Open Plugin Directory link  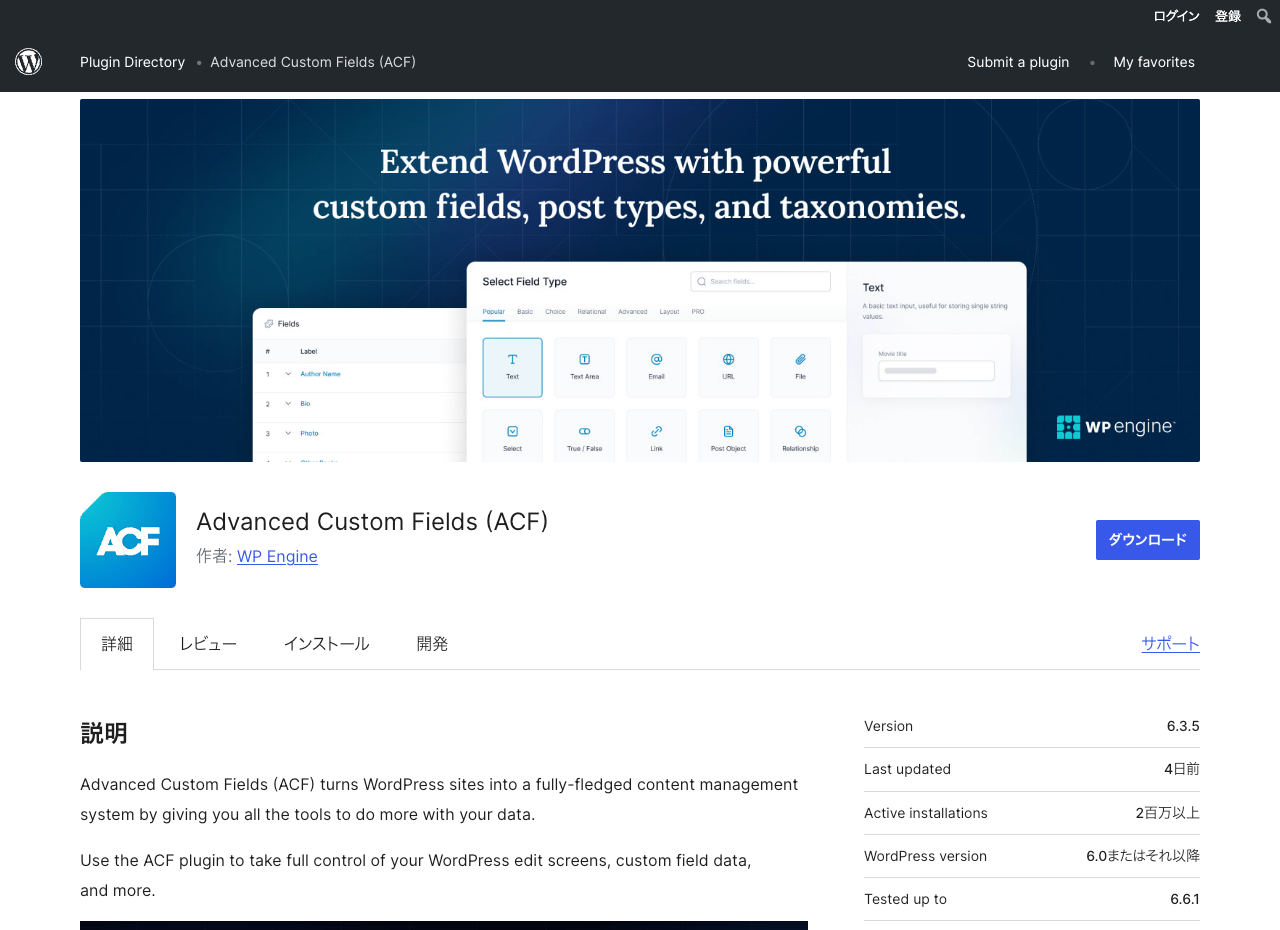[x=132, y=62]
